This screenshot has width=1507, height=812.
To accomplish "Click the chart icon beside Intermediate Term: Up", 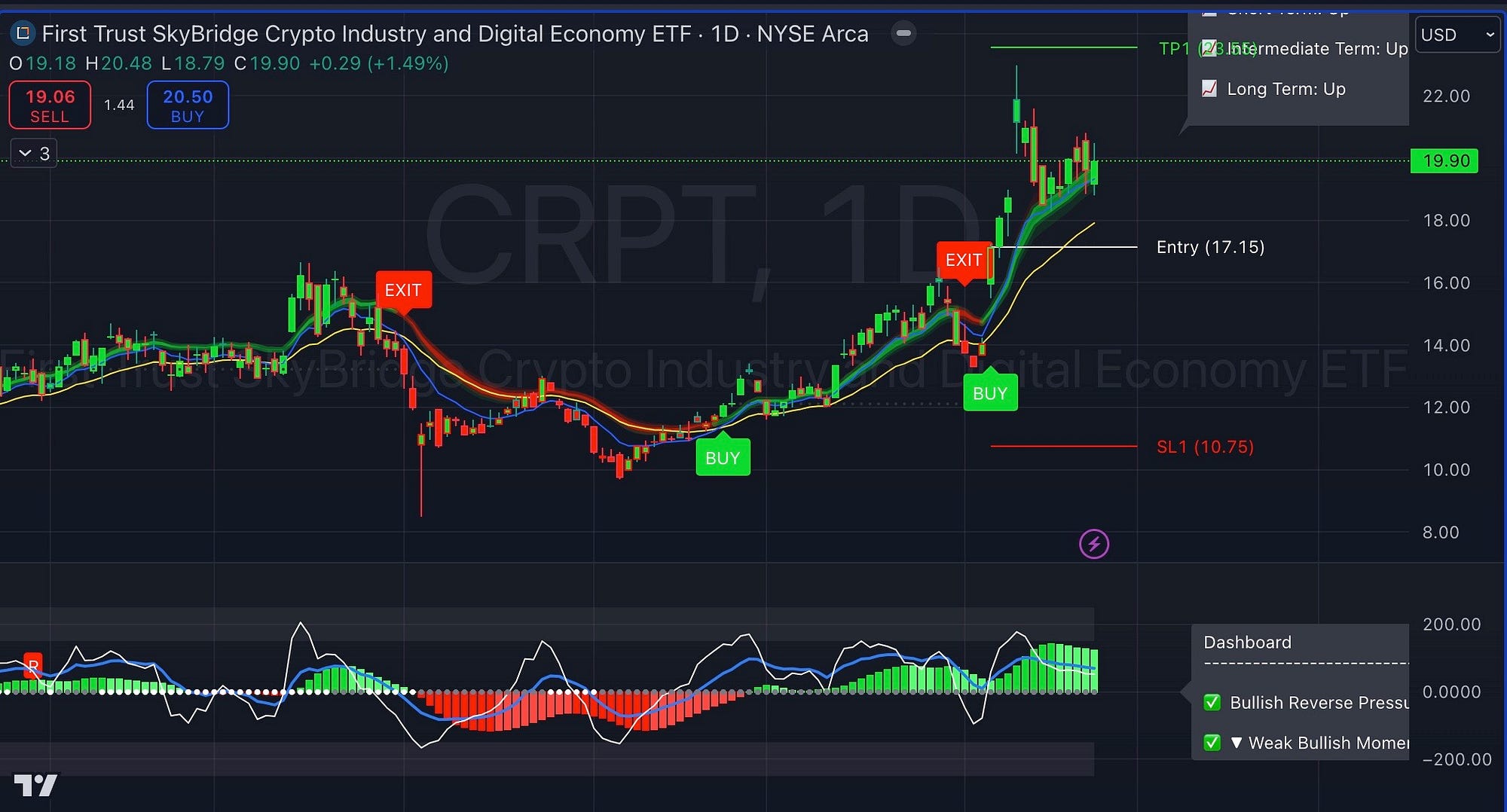I will coord(1209,49).
